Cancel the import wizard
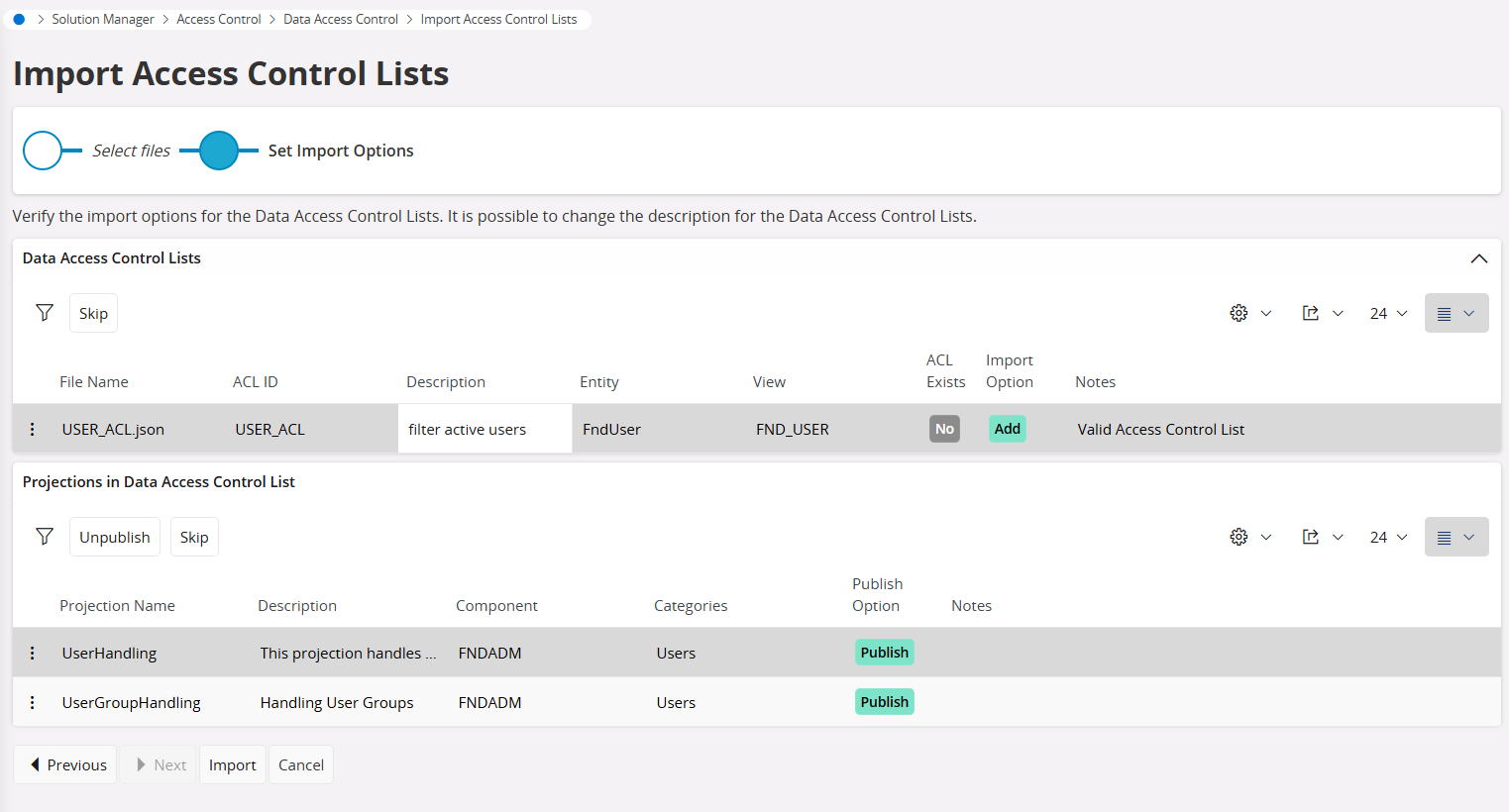Image resolution: width=1509 pixels, height=812 pixels. point(301,764)
